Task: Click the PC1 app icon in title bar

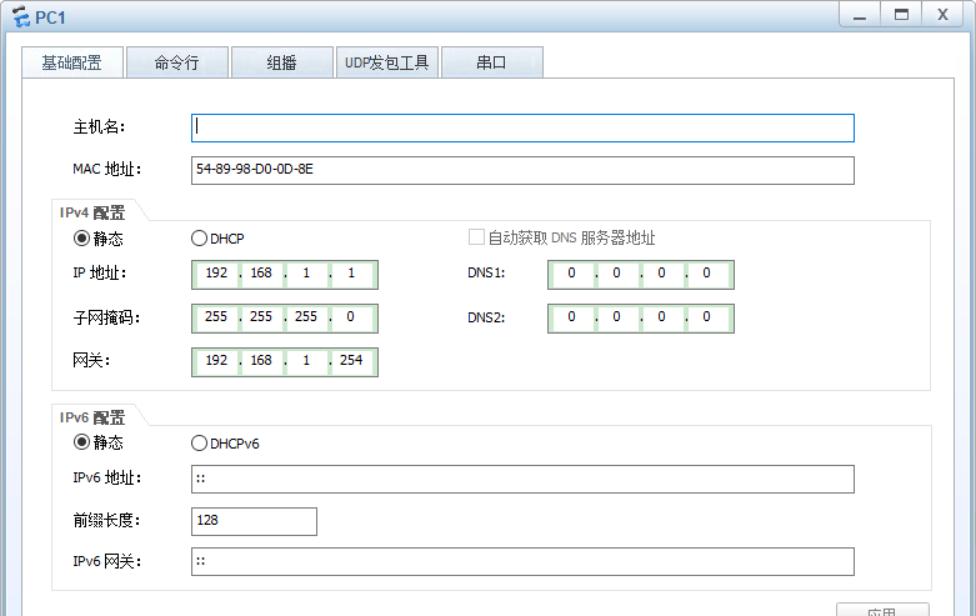Action: coord(21,17)
